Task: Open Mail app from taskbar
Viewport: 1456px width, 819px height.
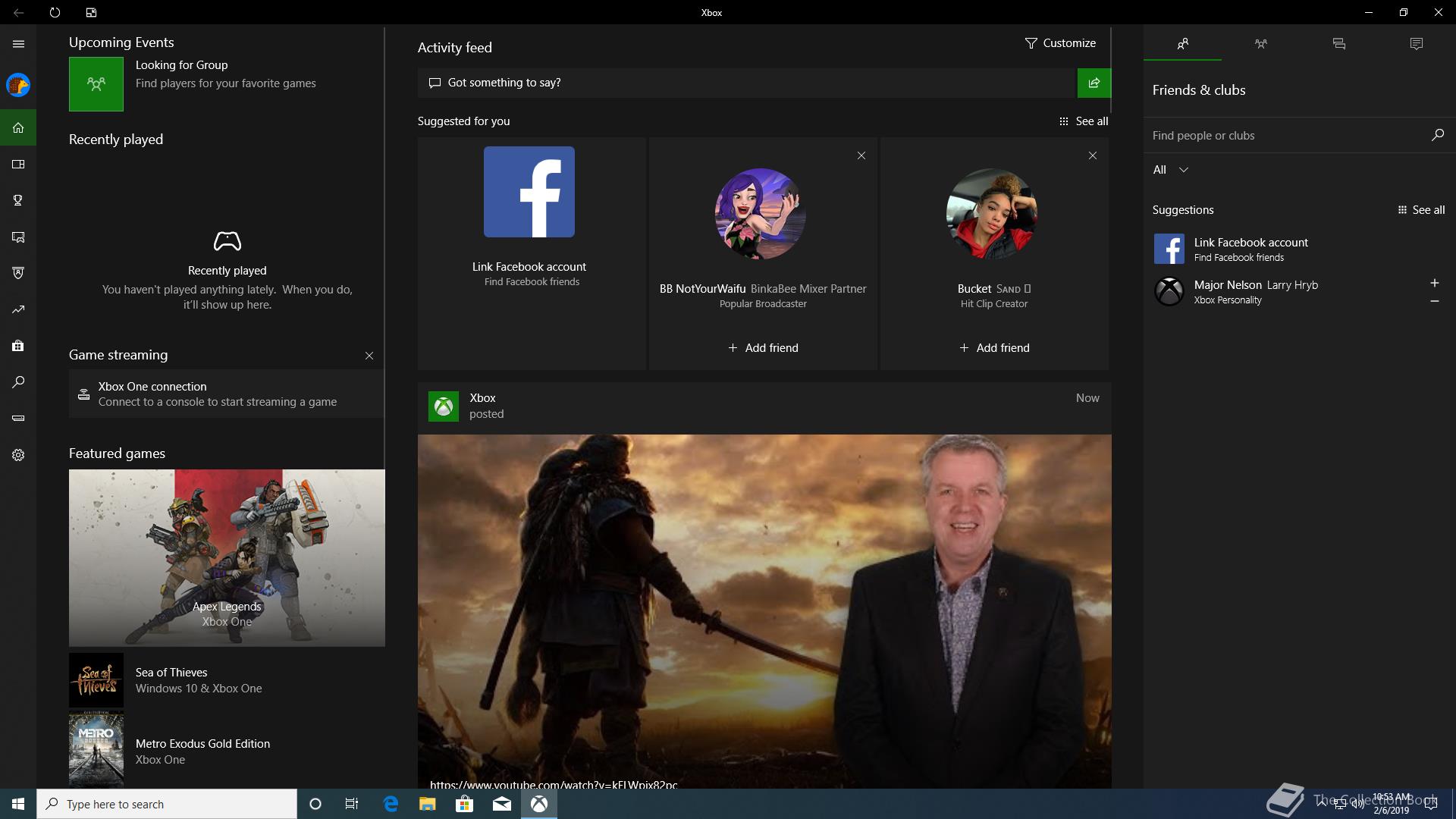Action: pyautogui.click(x=501, y=804)
